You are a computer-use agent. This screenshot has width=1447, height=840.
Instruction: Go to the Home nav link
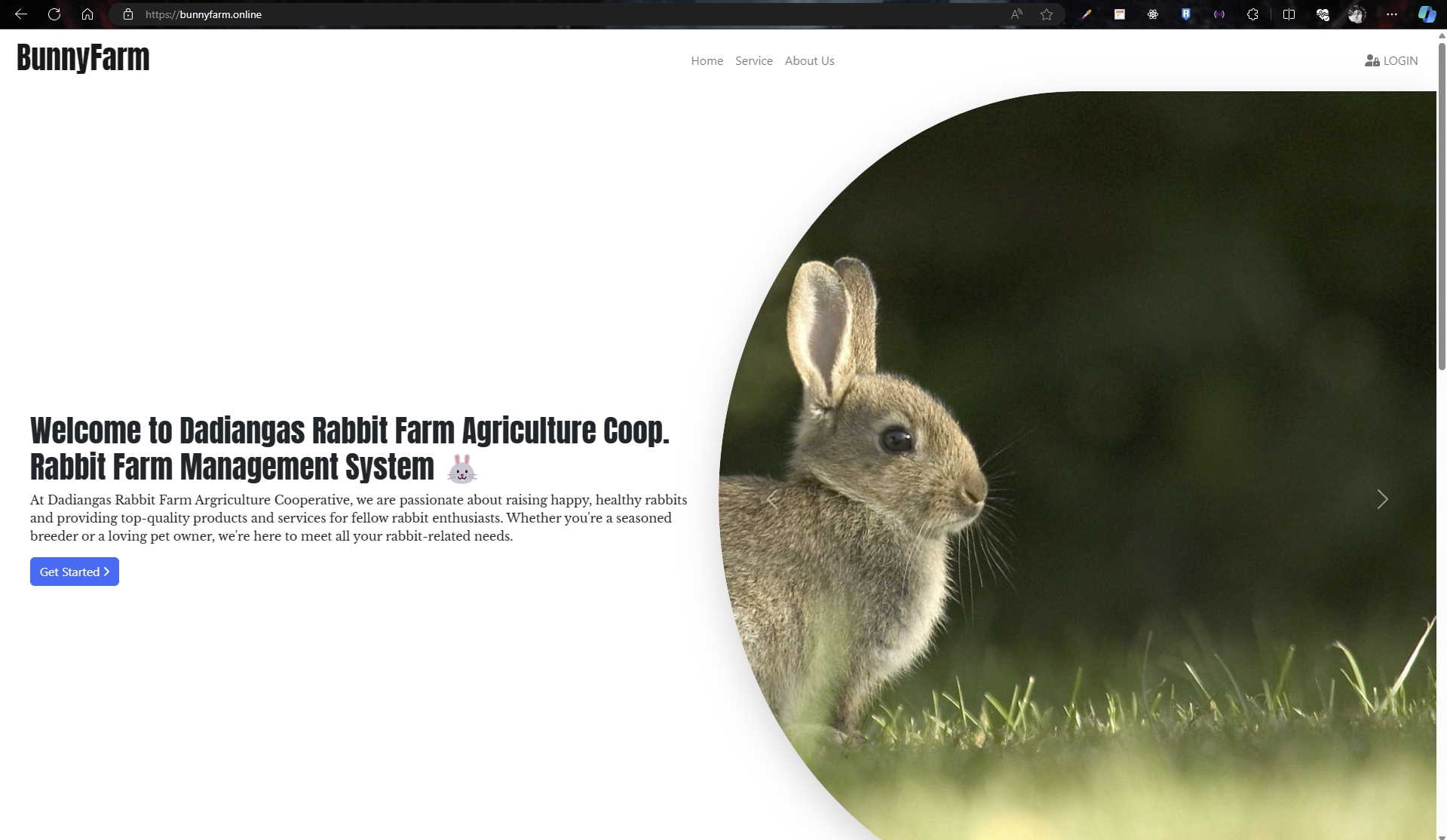pos(707,61)
